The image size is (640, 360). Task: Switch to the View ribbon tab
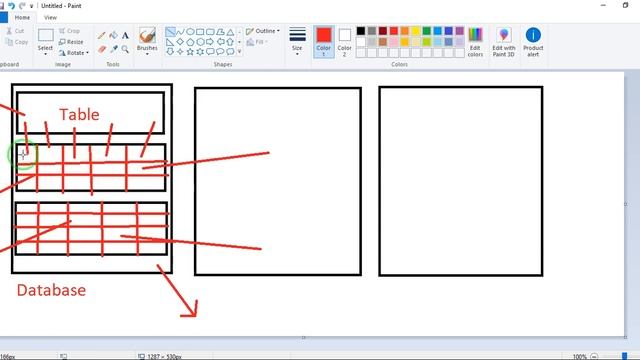(x=50, y=18)
